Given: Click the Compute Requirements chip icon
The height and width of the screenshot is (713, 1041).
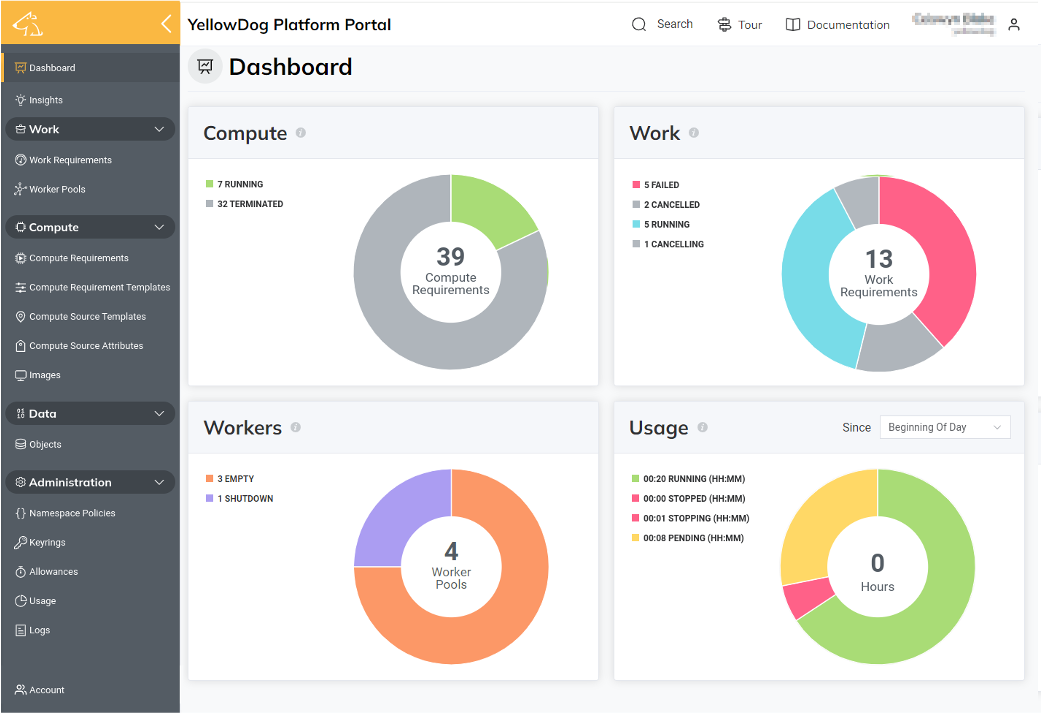Looking at the screenshot, I should (x=21, y=258).
